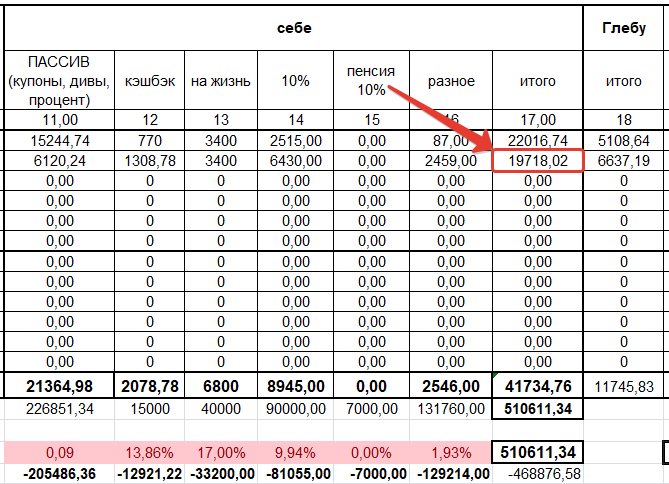This screenshot has width=669, height=484.
Task: Select the cell 5108,64 under Глебу
Action: point(623,140)
